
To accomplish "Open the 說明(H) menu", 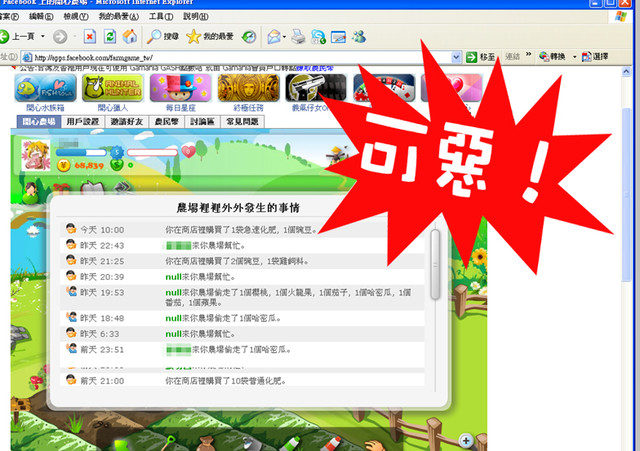I will coord(196,17).
